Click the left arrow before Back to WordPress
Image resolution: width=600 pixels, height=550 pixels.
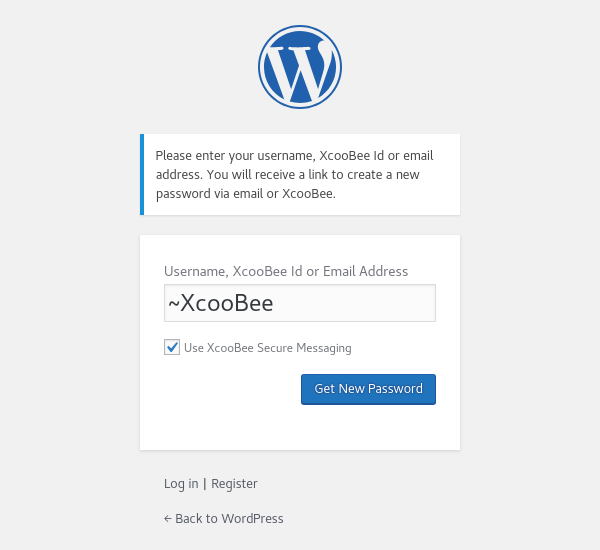click(168, 519)
